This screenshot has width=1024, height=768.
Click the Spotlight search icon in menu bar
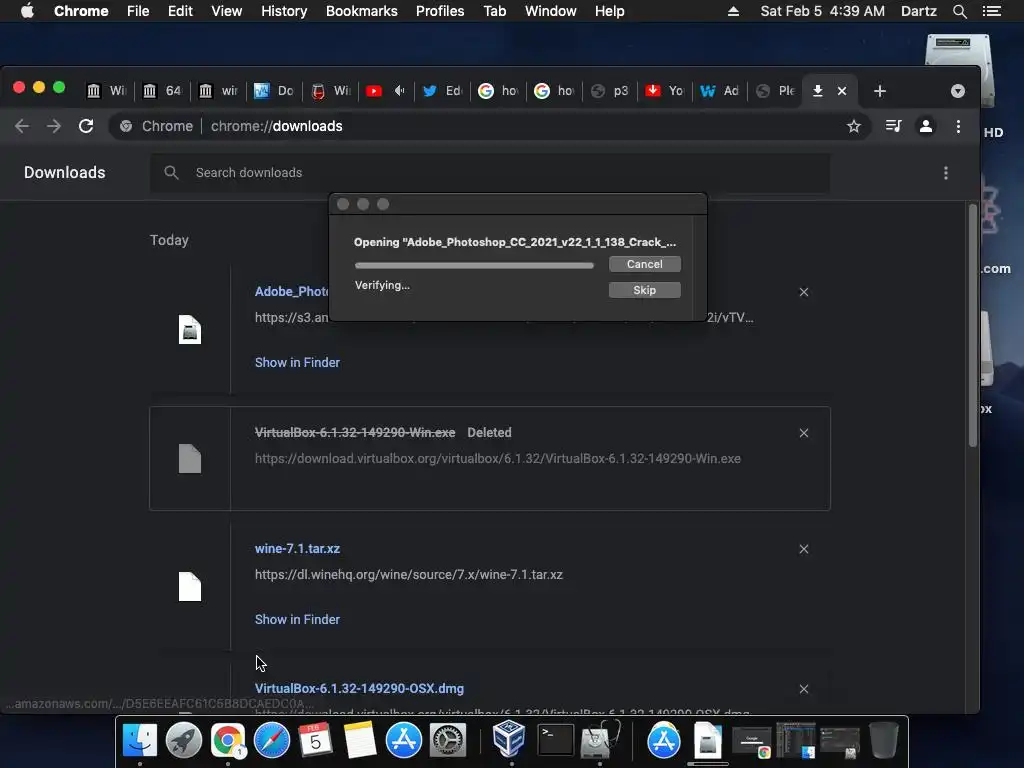click(959, 11)
